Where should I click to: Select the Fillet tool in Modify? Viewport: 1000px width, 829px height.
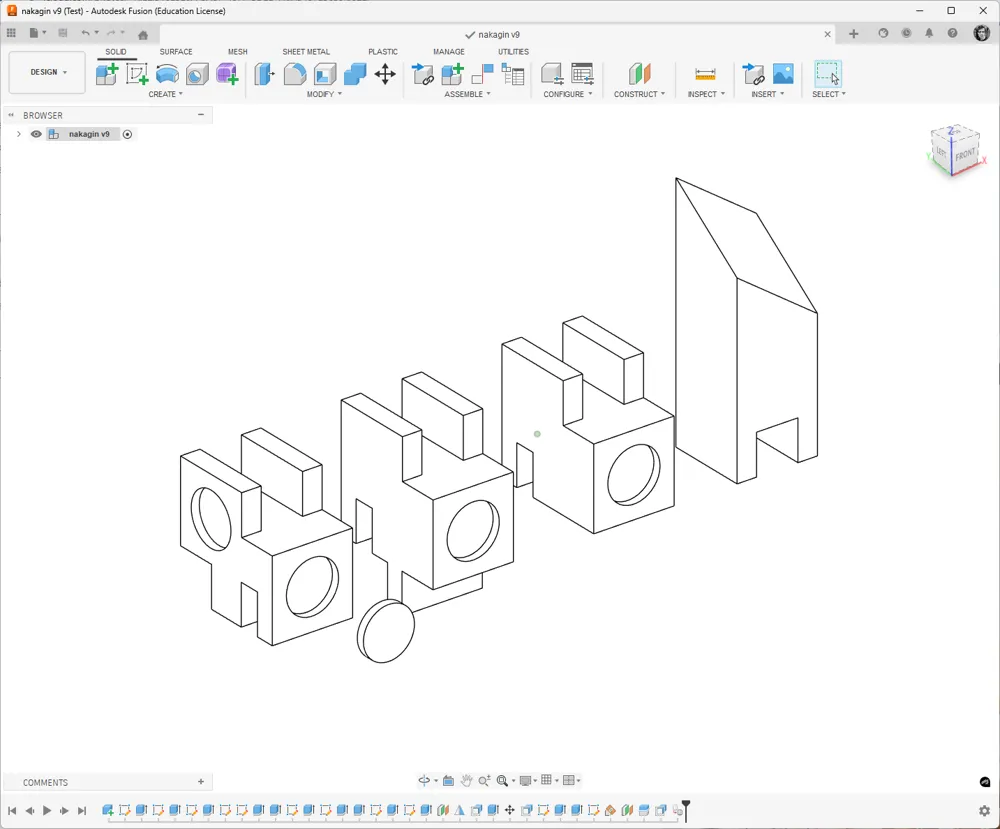[294, 74]
